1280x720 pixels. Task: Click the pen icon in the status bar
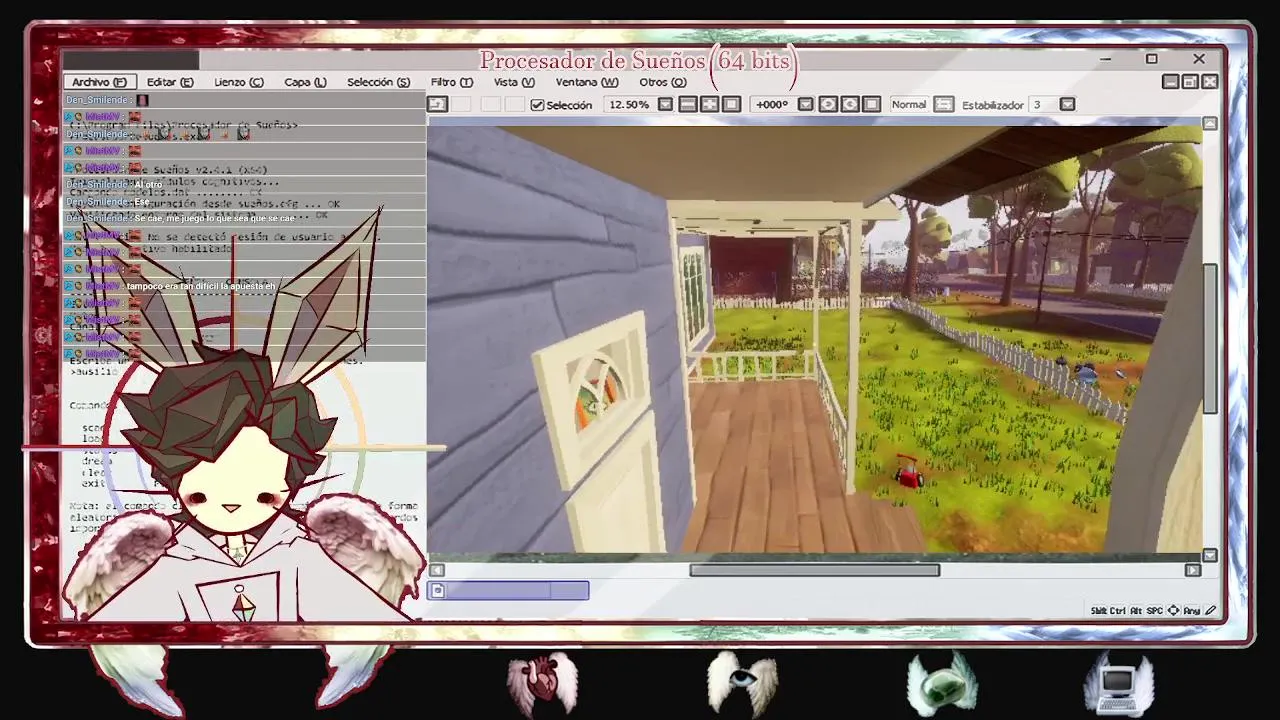coord(1211,610)
